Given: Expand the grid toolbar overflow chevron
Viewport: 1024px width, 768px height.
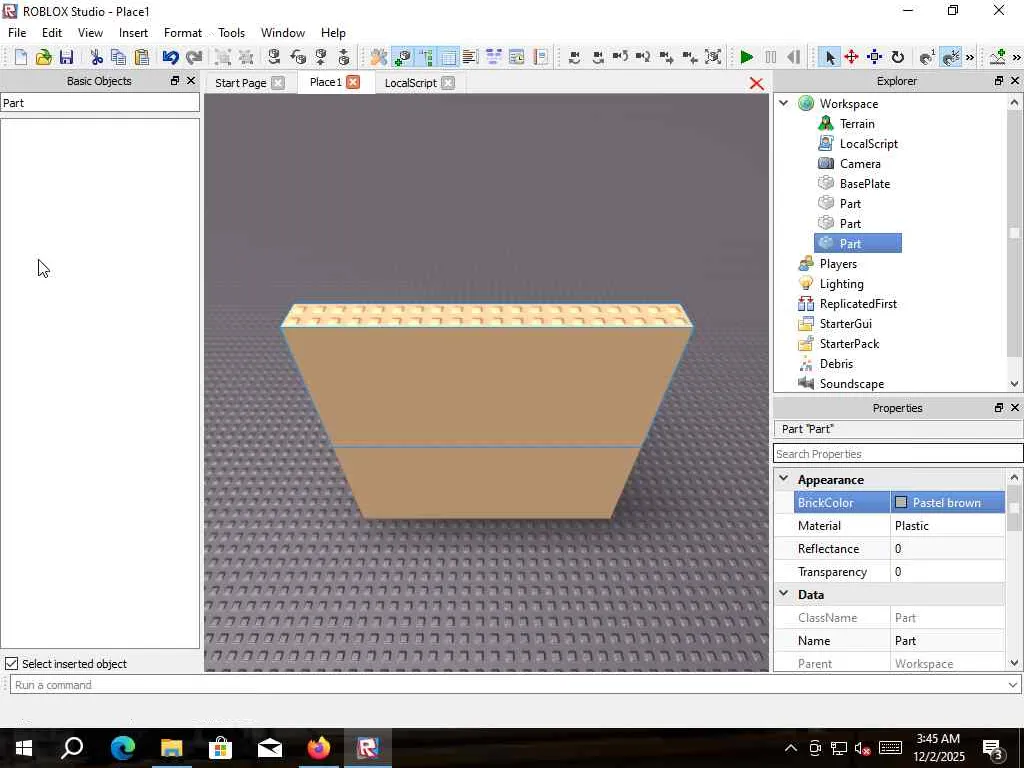Looking at the screenshot, I should tap(970, 57).
